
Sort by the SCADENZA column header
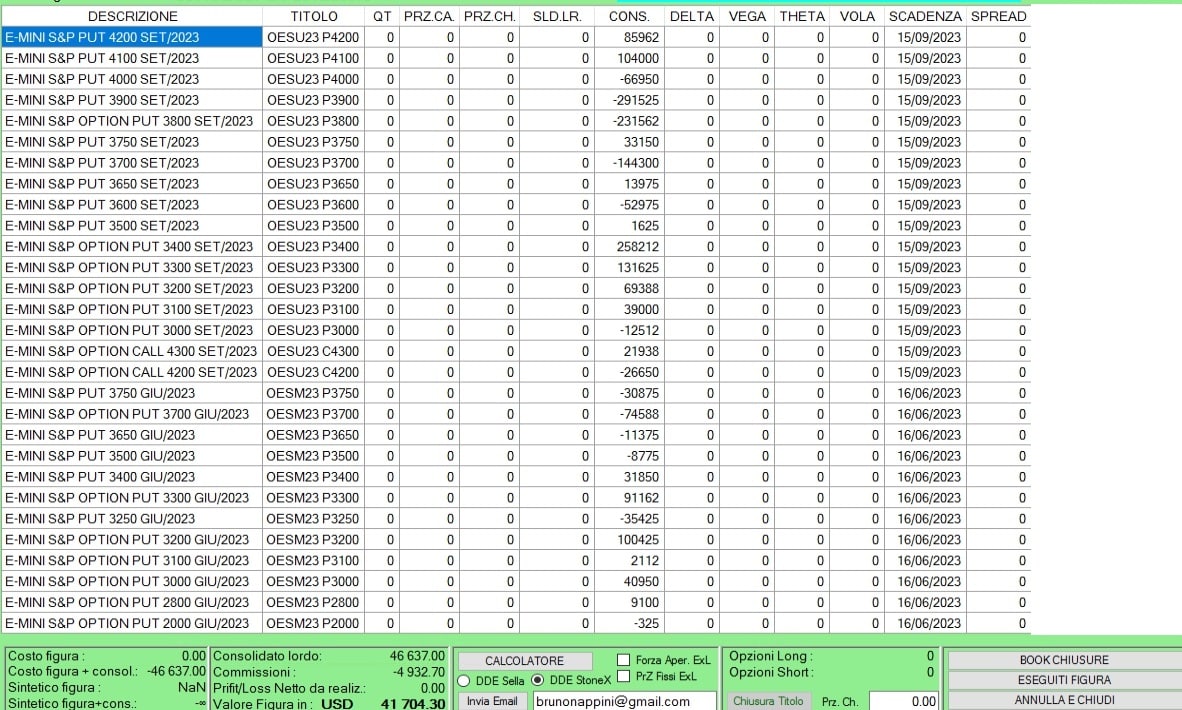pos(925,16)
